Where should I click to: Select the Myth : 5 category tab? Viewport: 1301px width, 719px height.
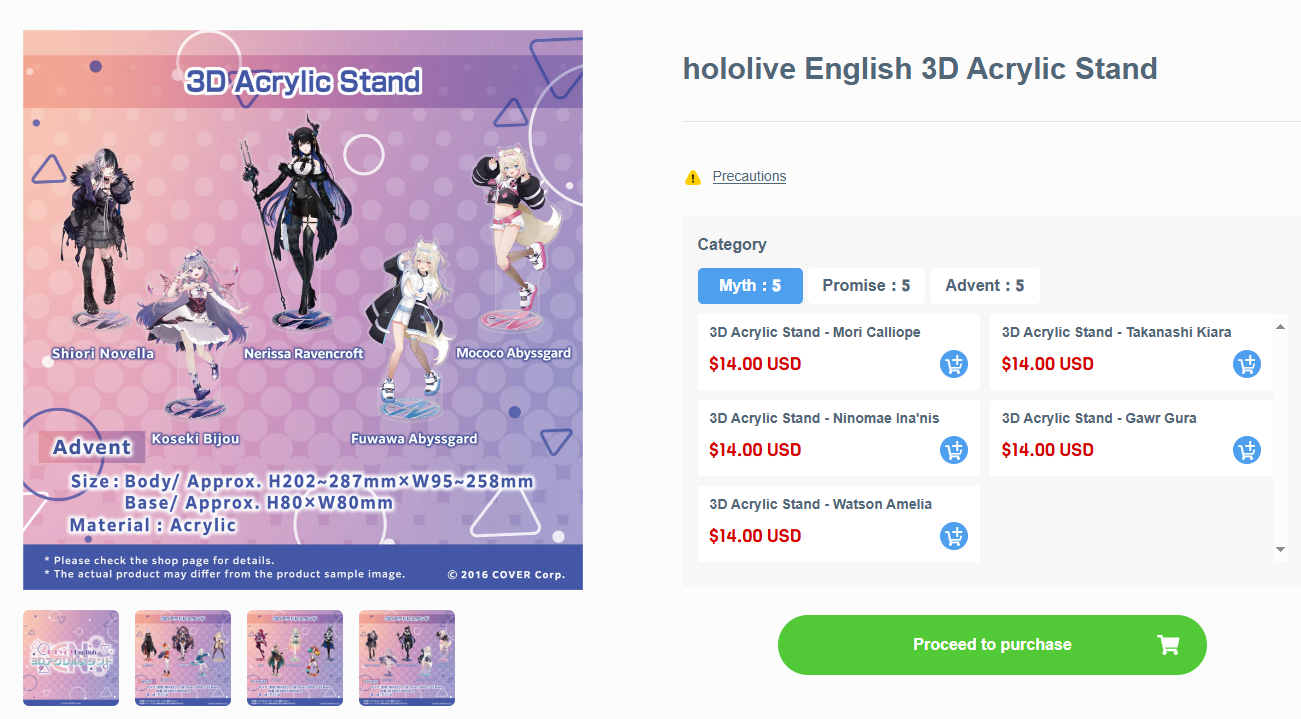coord(750,286)
